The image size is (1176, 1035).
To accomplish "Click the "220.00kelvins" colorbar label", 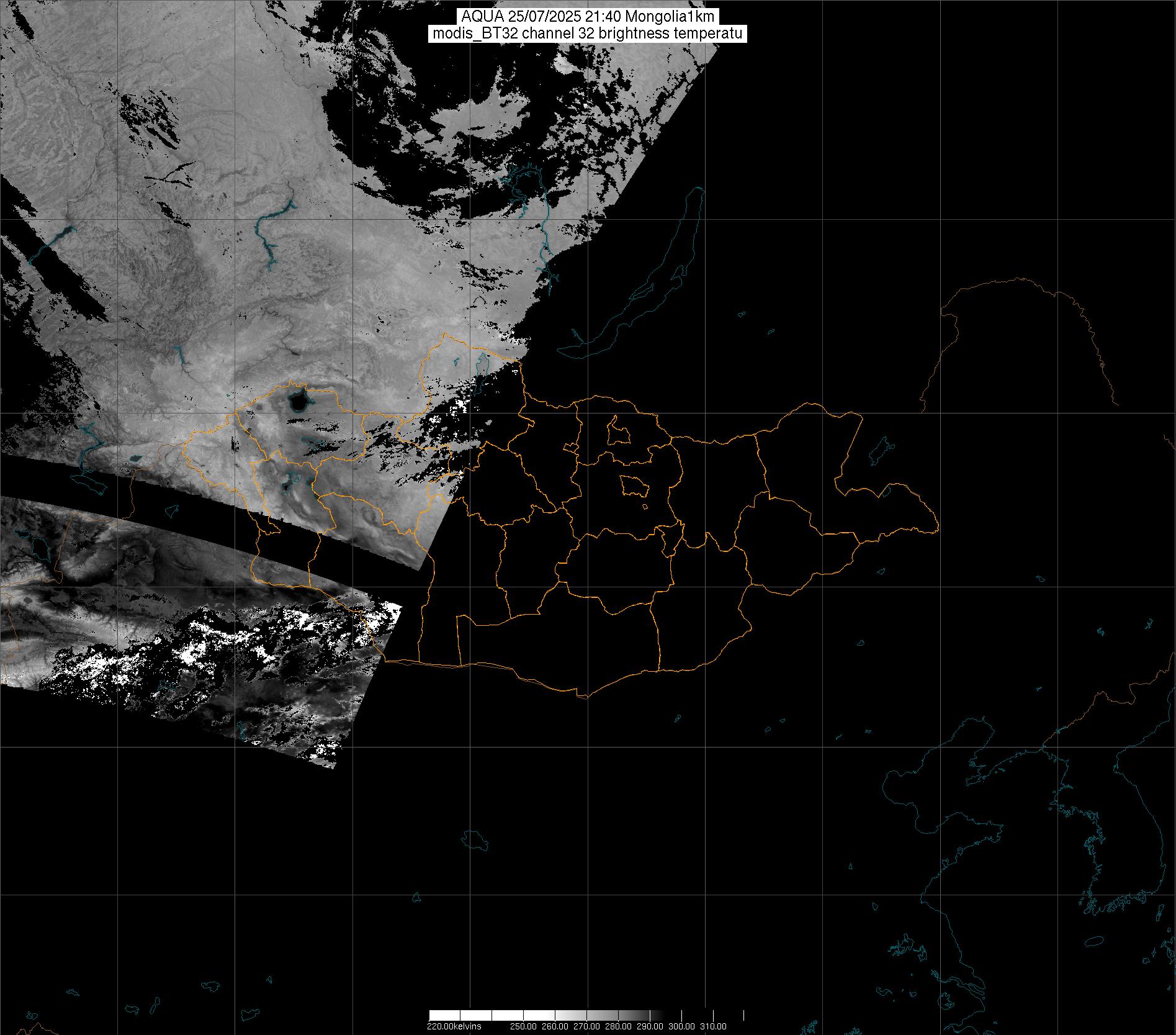I will pyautogui.click(x=454, y=1026).
